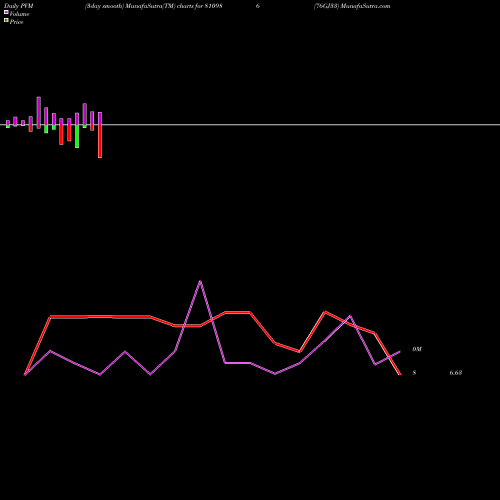The width and height of the screenshot is (500, 500).
Task: Select the 'Daily PVM' title text
Action: 19,6
